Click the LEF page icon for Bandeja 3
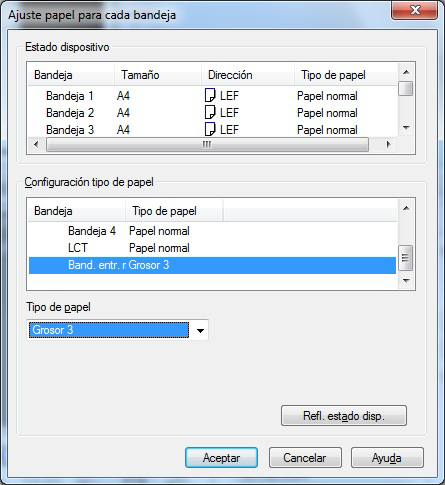 tap(210, 129)
